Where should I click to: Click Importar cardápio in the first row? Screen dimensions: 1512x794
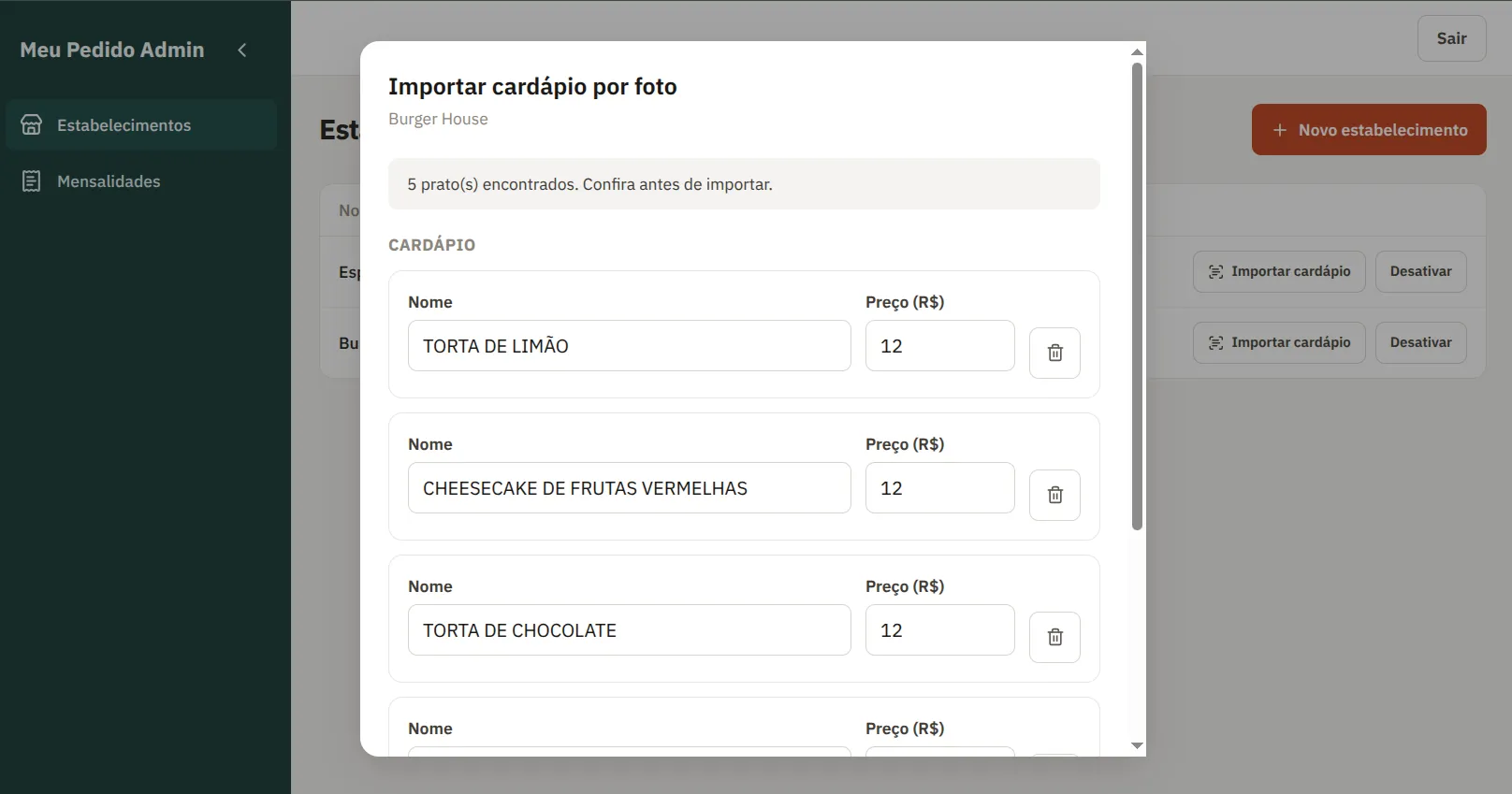(x=1279, y=271)
